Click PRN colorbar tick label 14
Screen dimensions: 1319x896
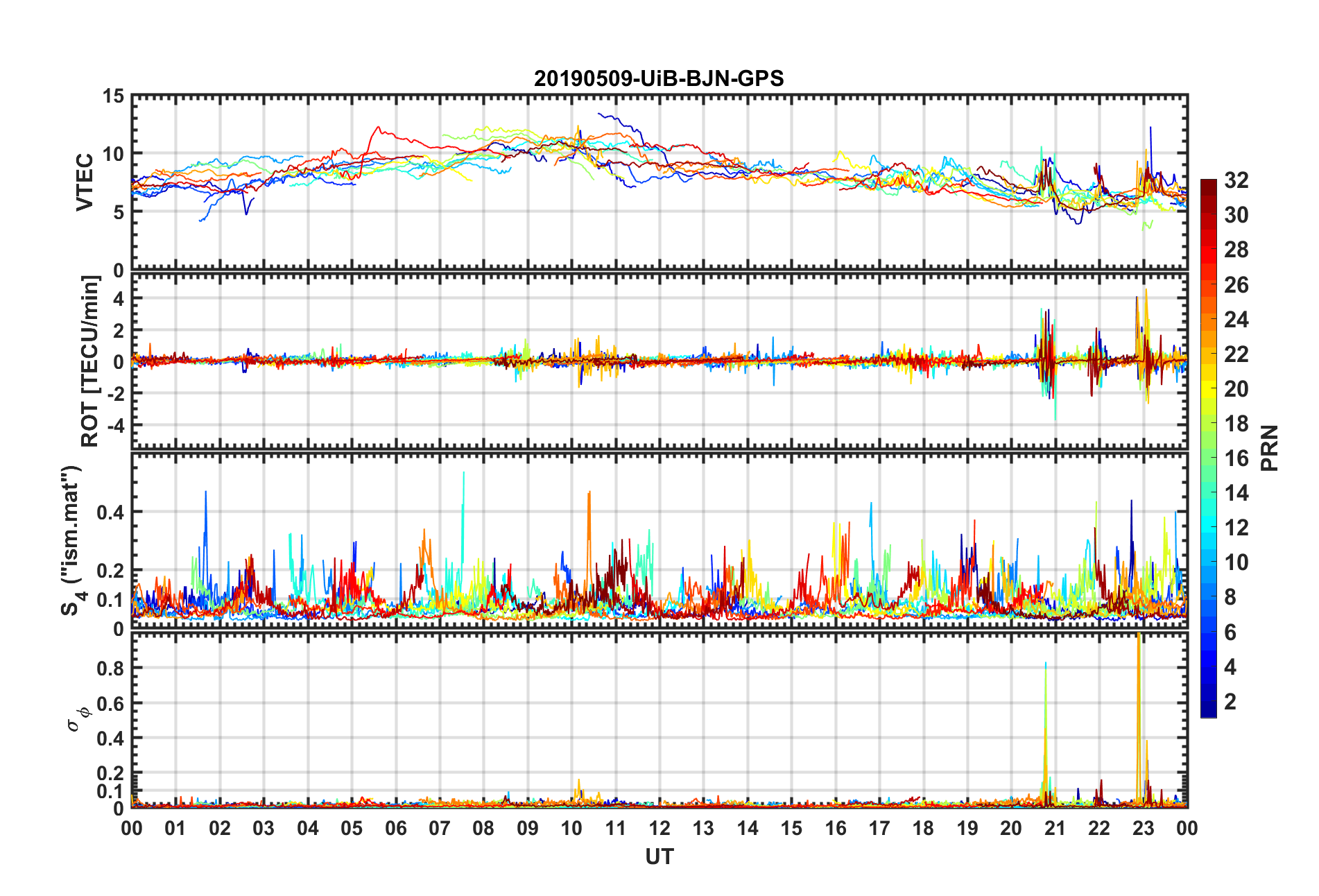click(x=1236, y=492)
